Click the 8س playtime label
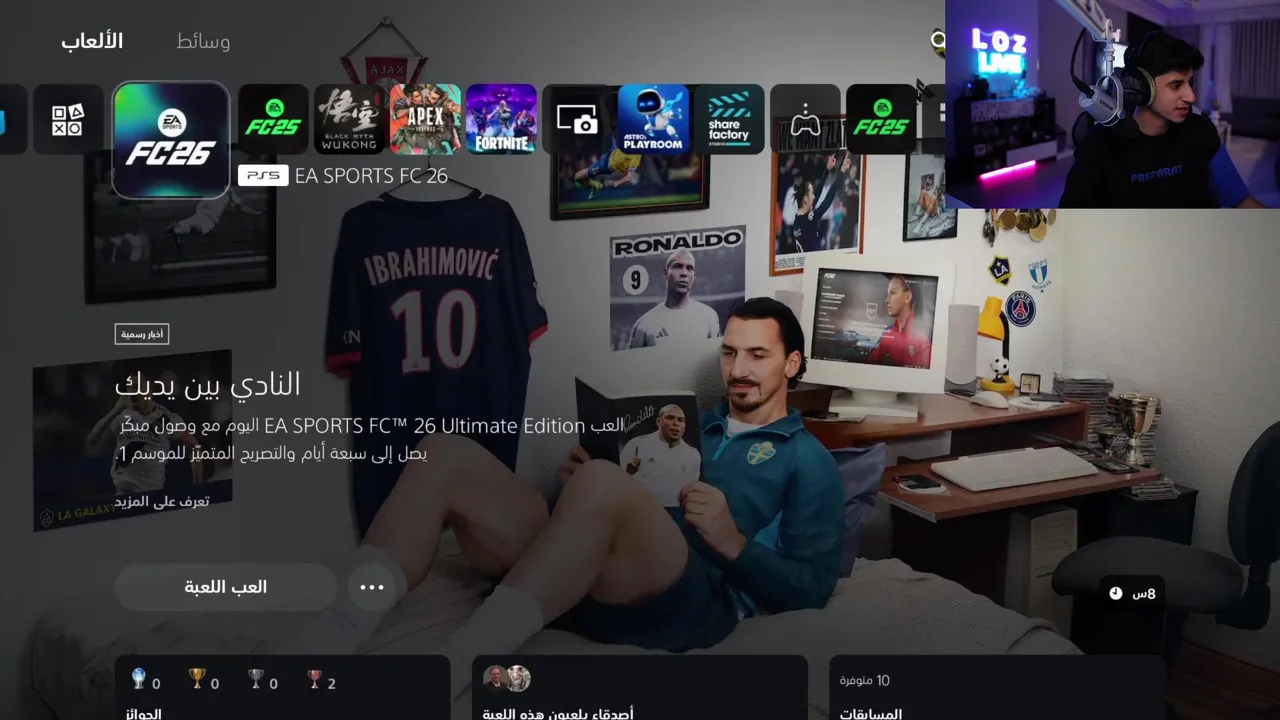The height and width of the screenshot is (720, 1280). click(x=1144, y=593)
